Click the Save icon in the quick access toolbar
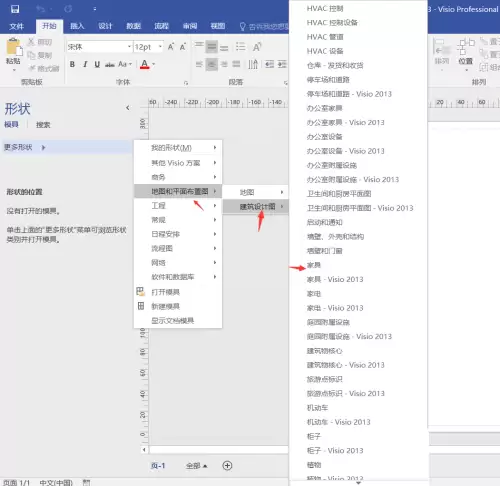500x486 pixels. pos(15,9)
